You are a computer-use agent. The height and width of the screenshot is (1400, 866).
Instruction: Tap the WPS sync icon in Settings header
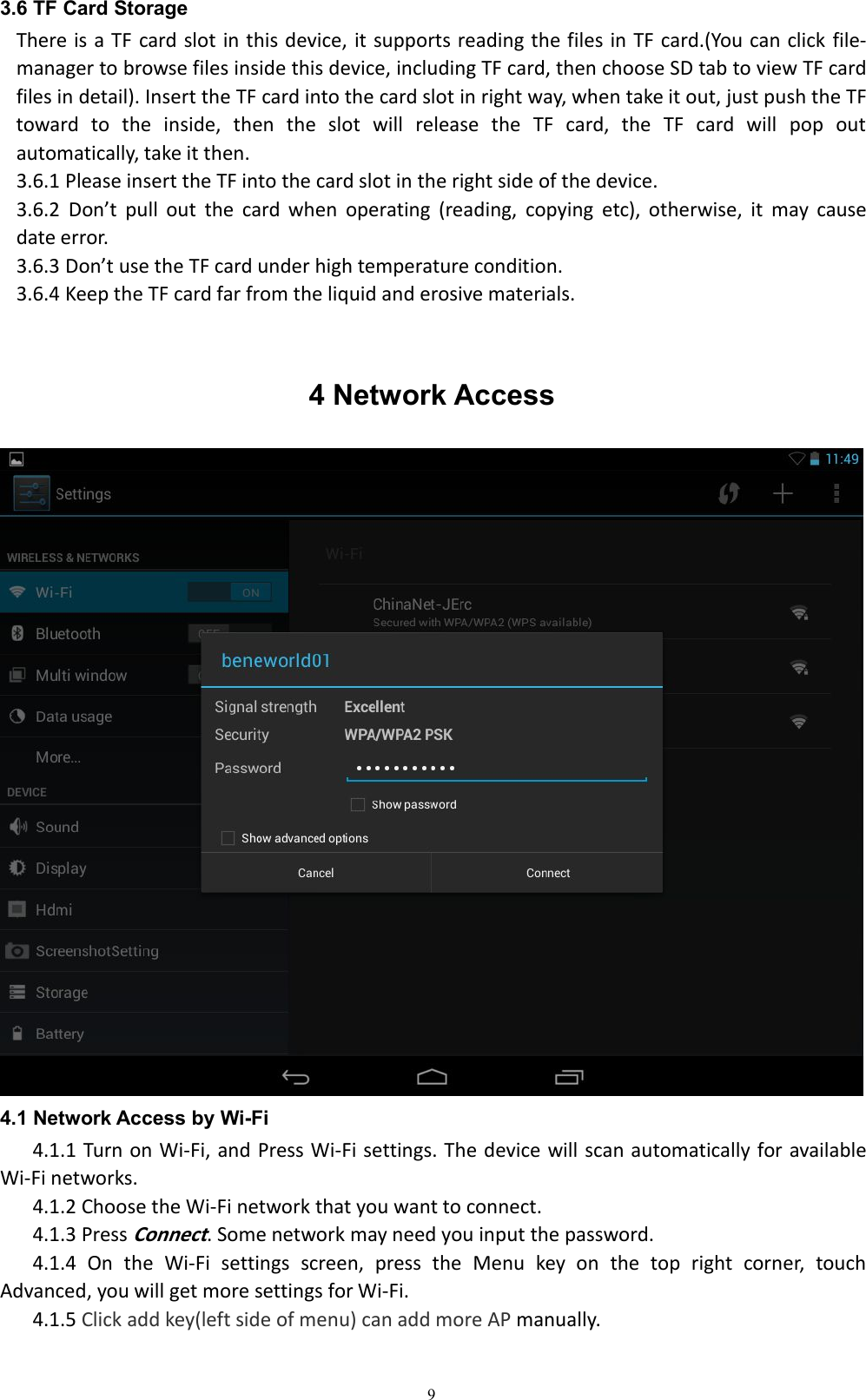(x=729, y=493)
